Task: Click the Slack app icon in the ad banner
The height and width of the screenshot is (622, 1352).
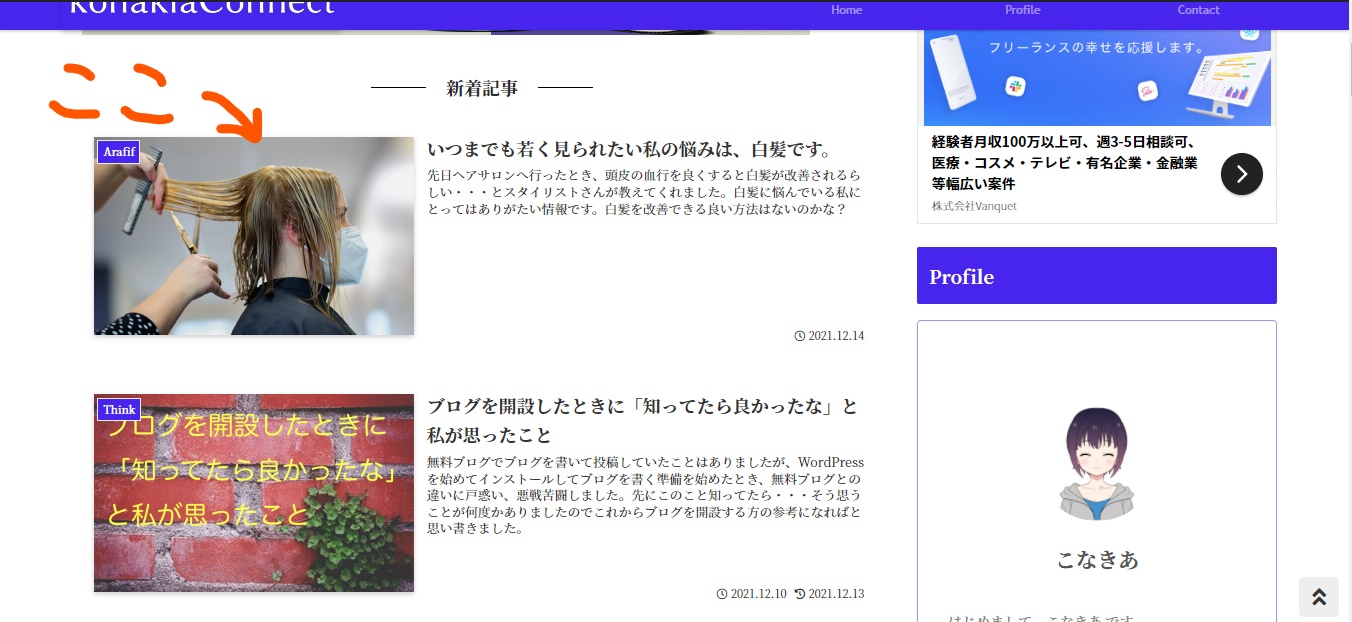Action: tap(1015, 87)
